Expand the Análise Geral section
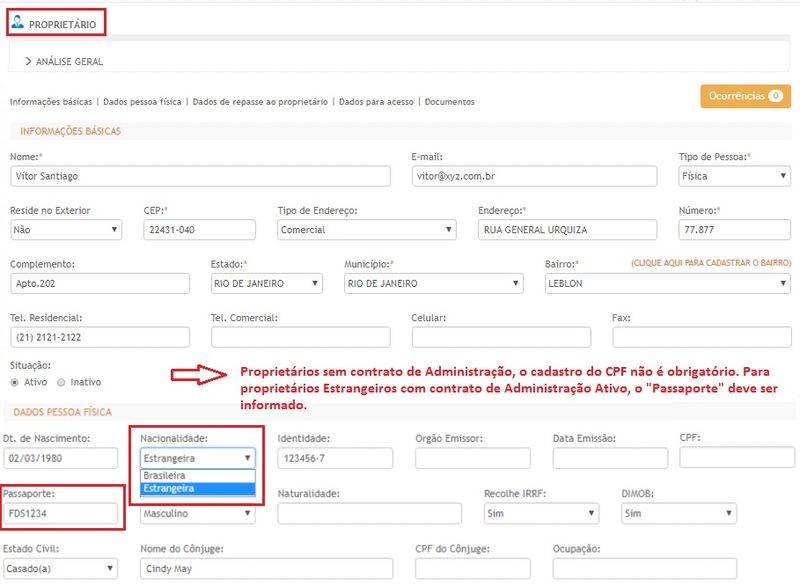 (64, 61)
